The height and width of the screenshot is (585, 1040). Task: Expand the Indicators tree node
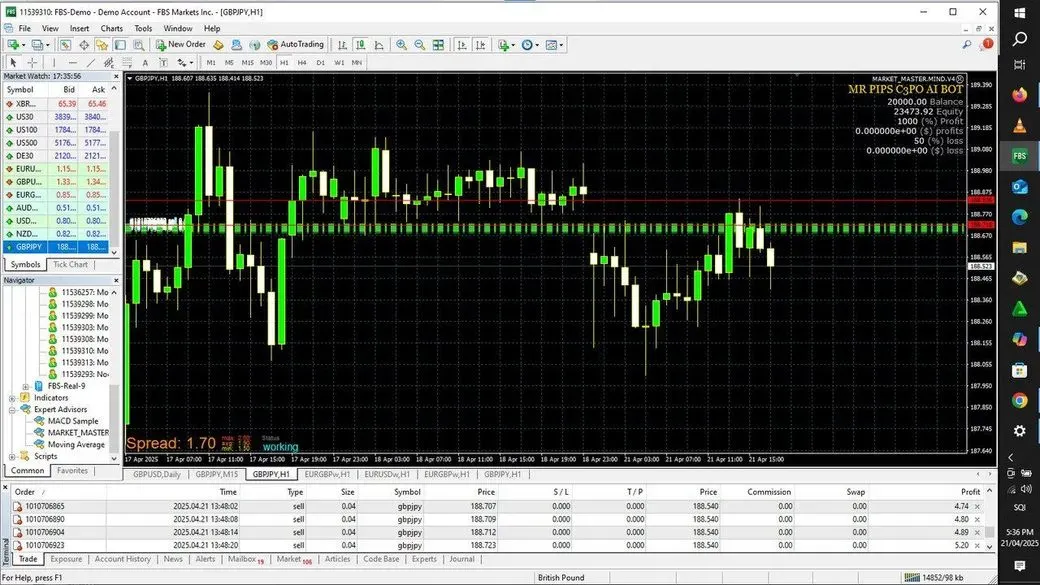(x=12, y=398)
